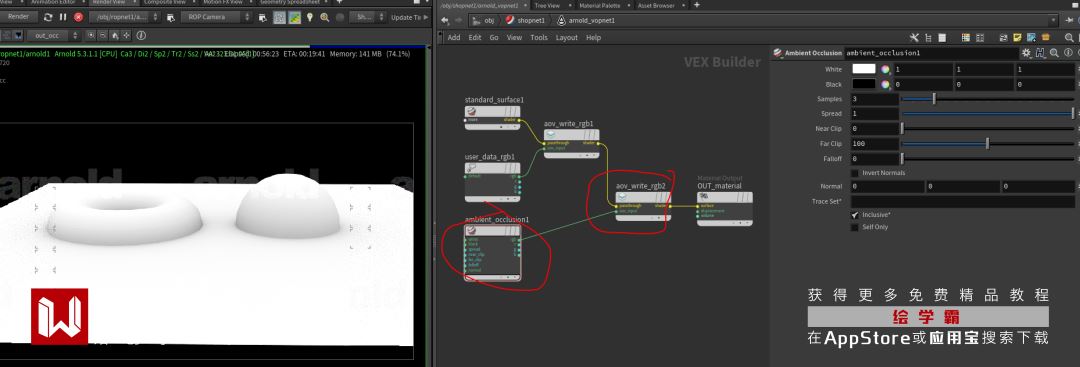Viewport: 1080px width, 367px height.
Task: Switch to the Material Palette tab
Action: [600, 5]
